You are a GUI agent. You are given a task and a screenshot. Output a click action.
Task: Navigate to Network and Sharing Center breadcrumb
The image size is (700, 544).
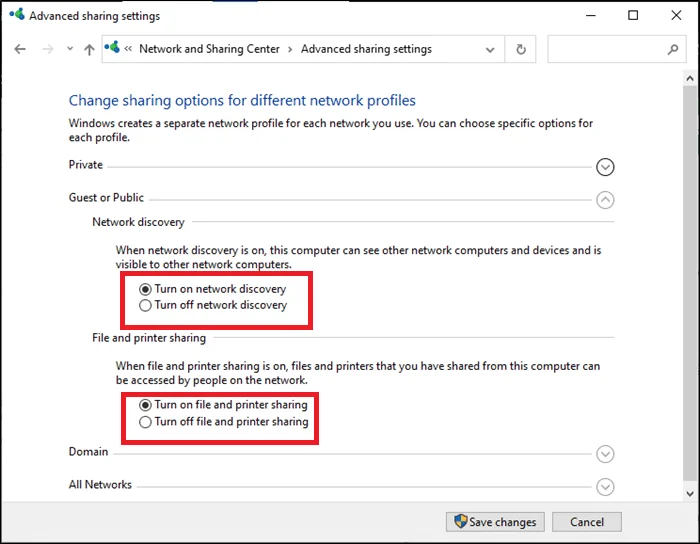click(209, 49)
